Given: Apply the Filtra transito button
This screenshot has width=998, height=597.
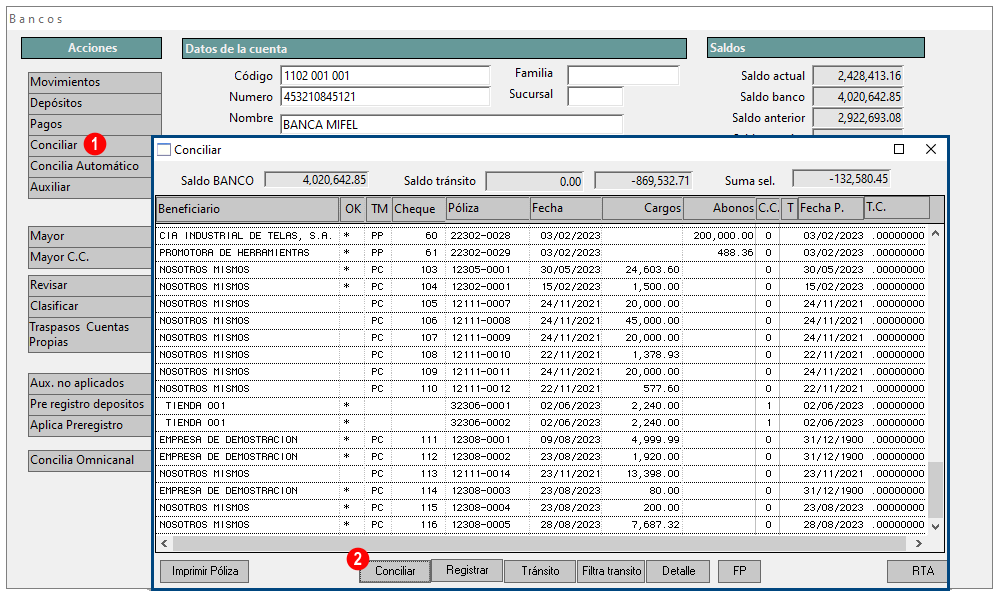Looking at the screenshot, I should (611, 571).
